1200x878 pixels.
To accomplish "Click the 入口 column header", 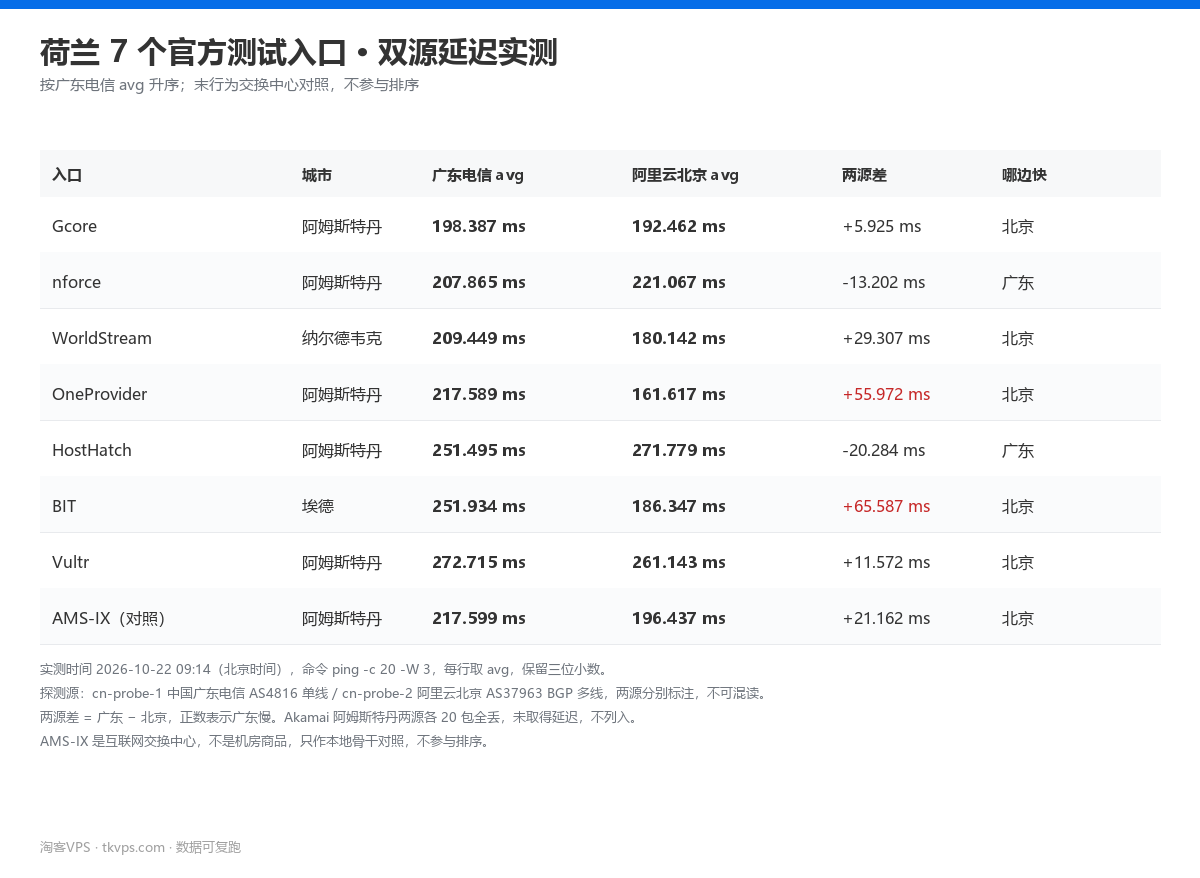I will pos(67,175).
